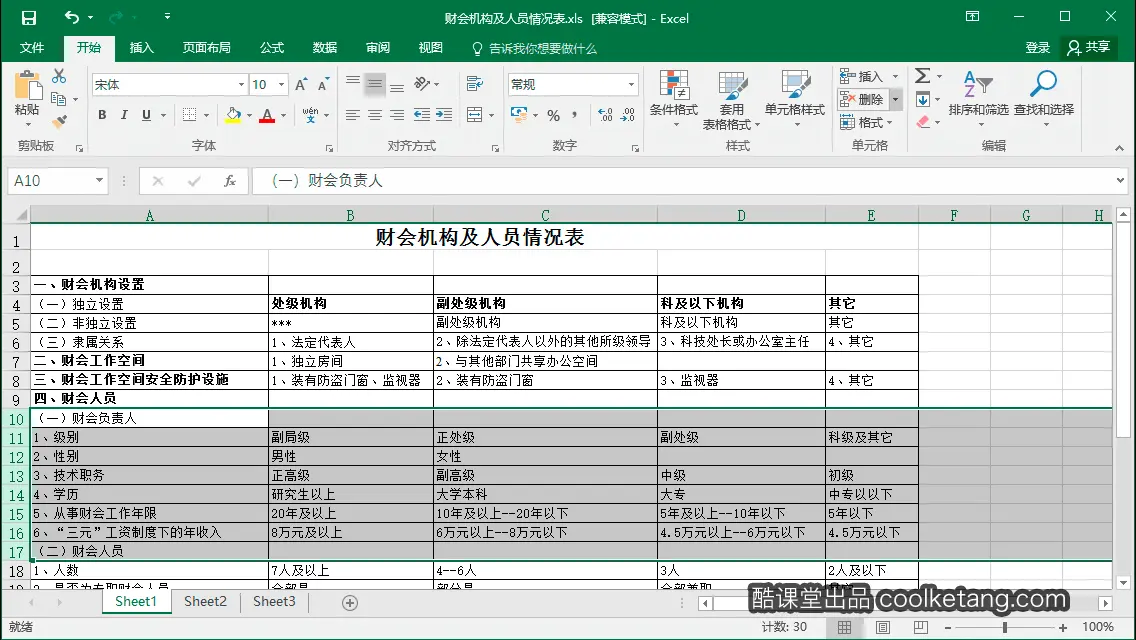Open the Insert (插入) cells dropdown arrow
Image resolution: width=1136 pixels, height=640 pixels.
tap(895, 76)
